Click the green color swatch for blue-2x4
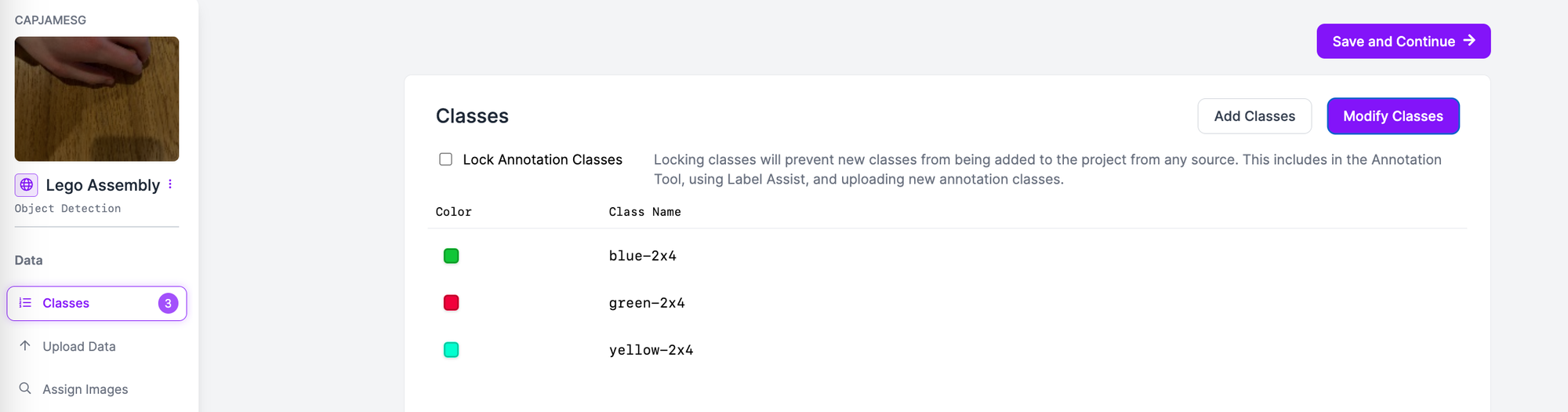This screenshot has height=412, width=1568. click(x=451, y=256)
